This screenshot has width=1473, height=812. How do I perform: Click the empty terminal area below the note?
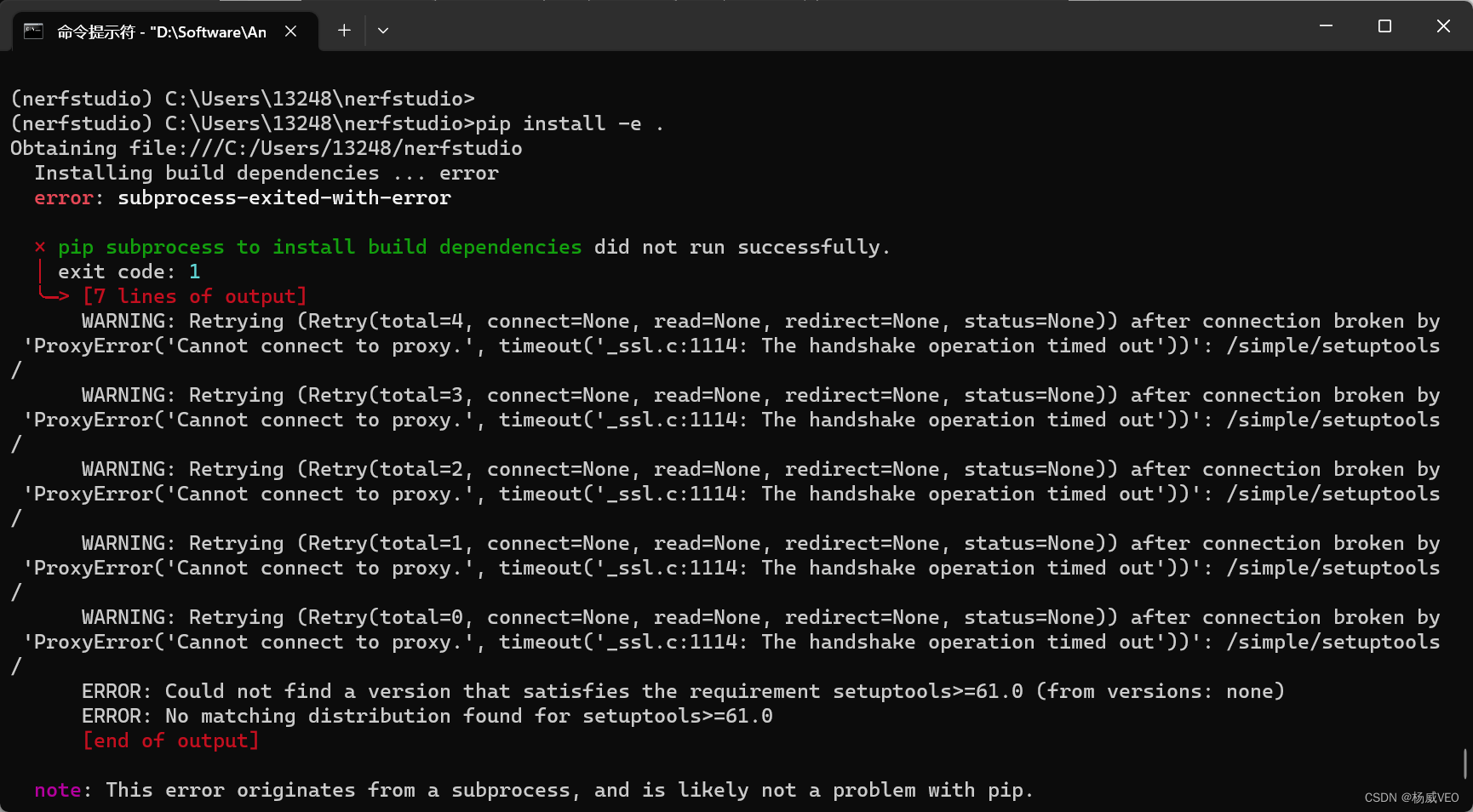[x=596, y=809]
